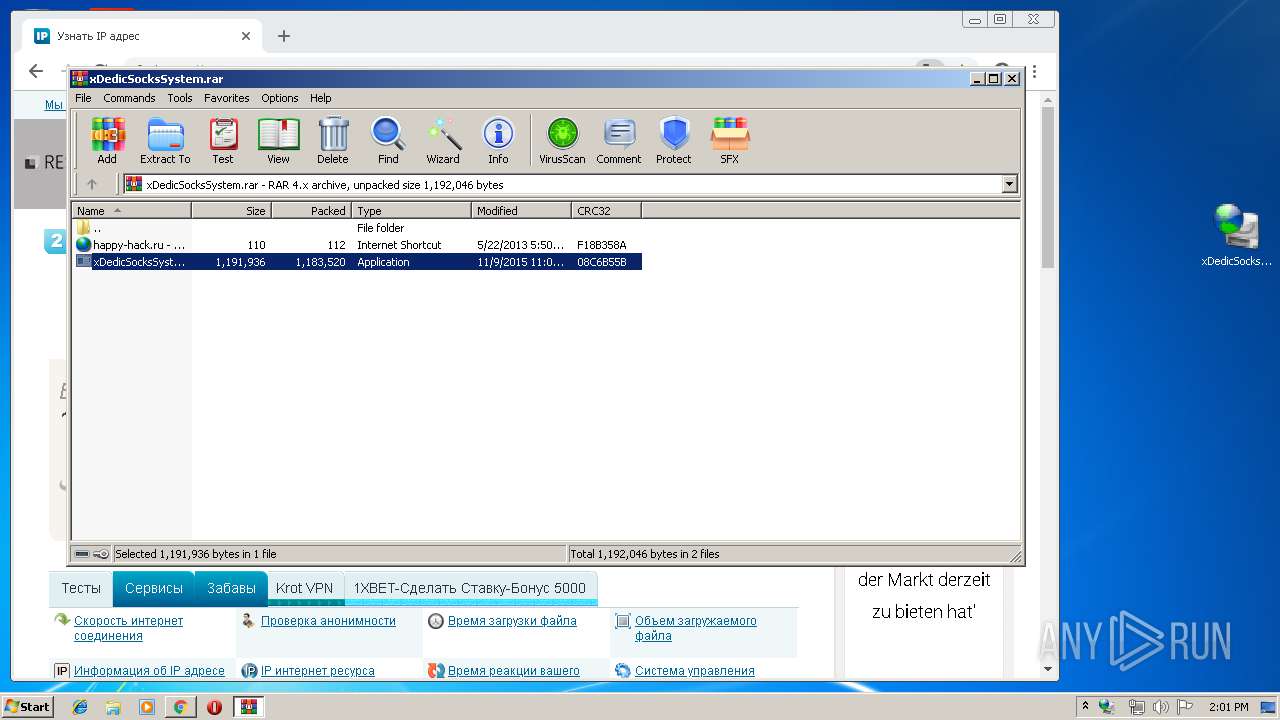The image size is (1280, 720).
Task: Click the Add toolbar icon in WinRAR
Action: [x=107, y=140]
